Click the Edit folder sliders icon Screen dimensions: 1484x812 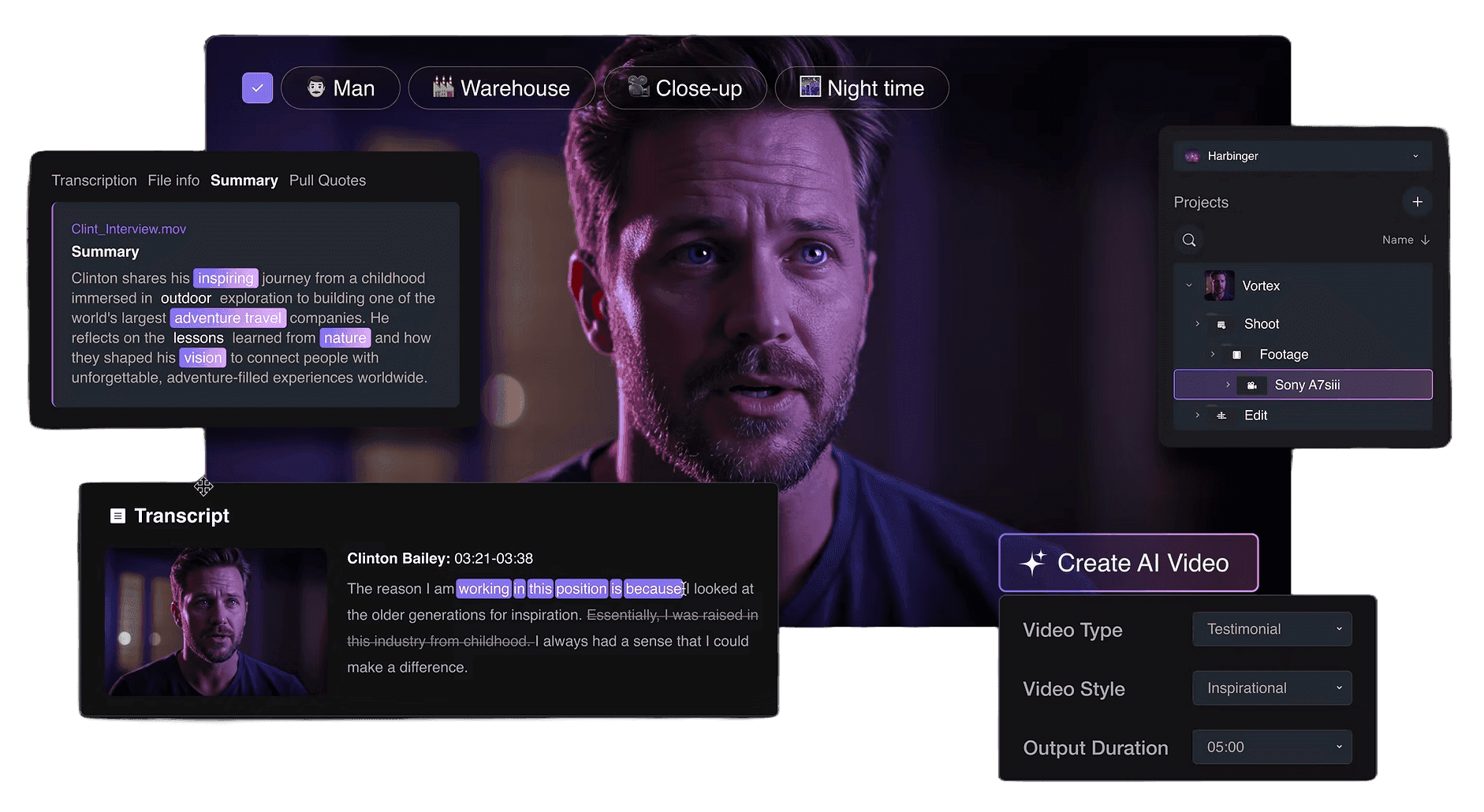coord(1221,415)
